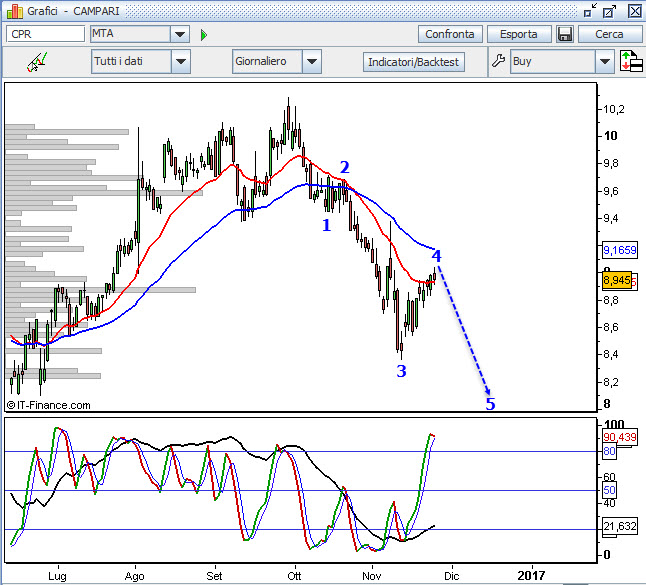Viewport: 646px width, 585px height.
Task: Click the buy/sell order ticket icon
Action: (631, 61)
